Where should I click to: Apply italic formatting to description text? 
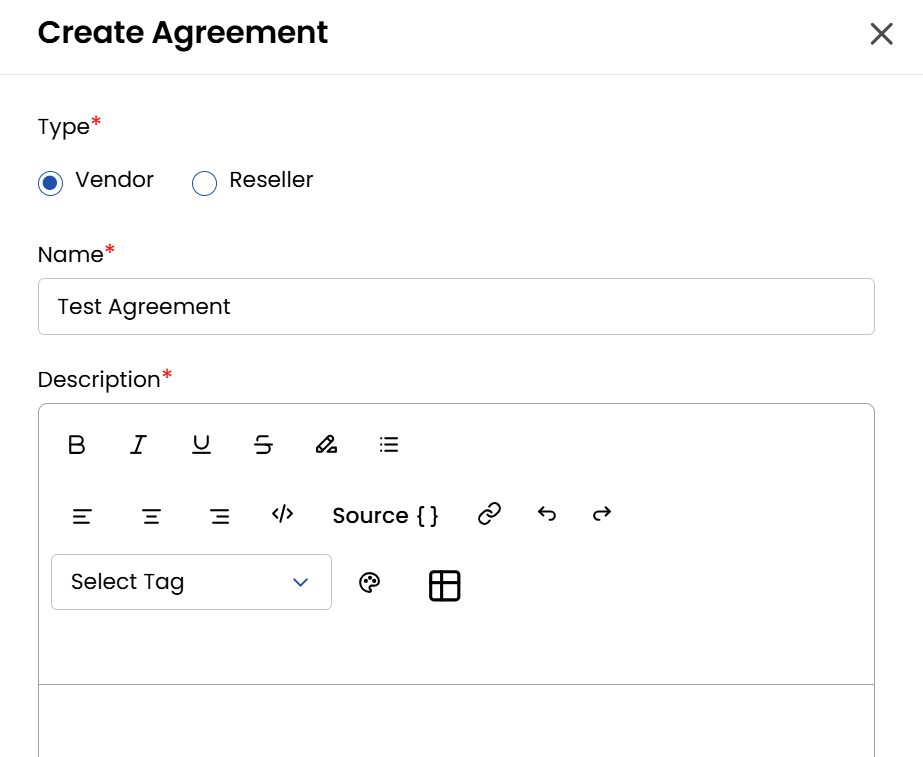(x=139, y=445)
